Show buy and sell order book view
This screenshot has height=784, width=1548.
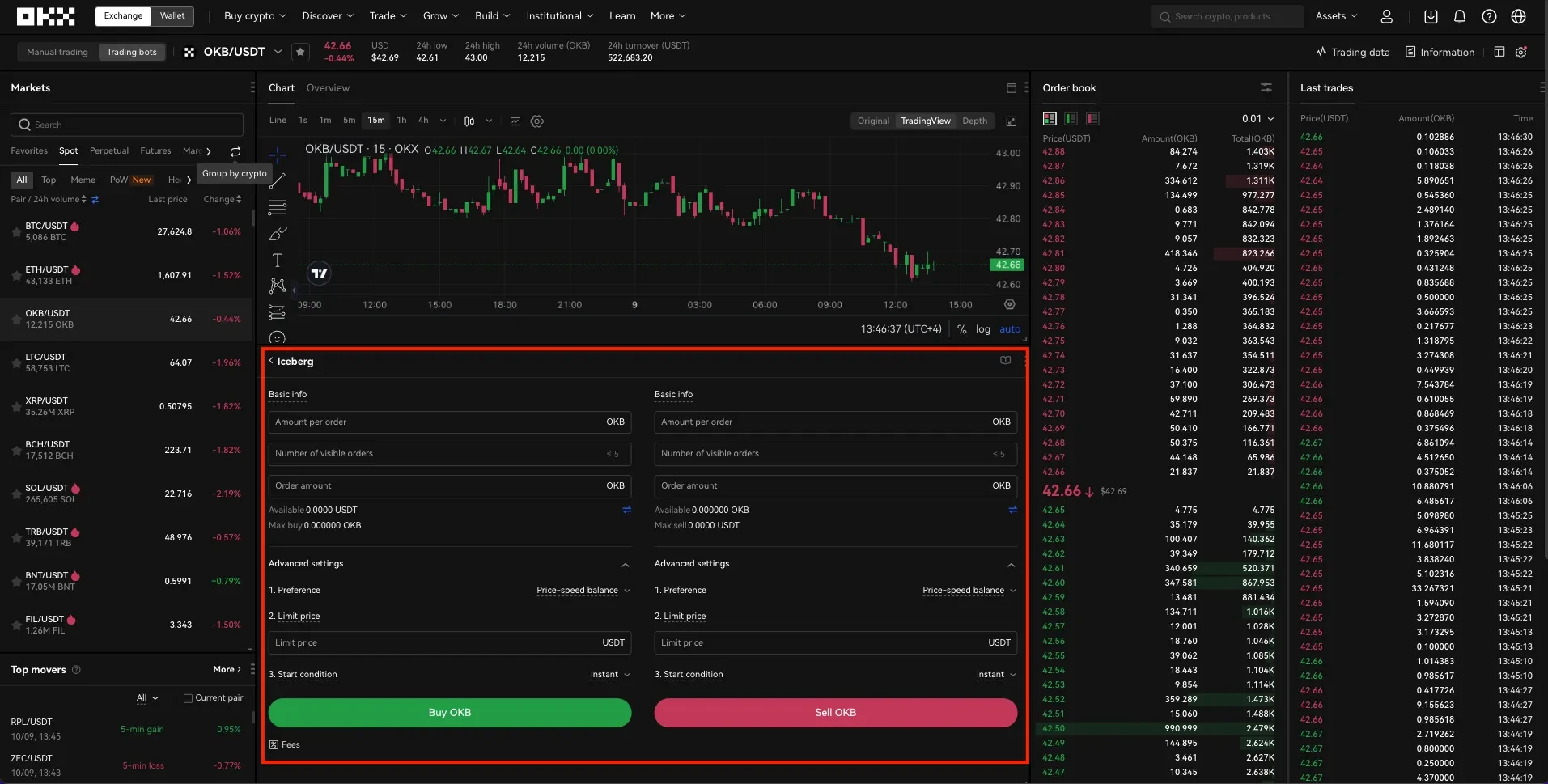coord(1050,119)
